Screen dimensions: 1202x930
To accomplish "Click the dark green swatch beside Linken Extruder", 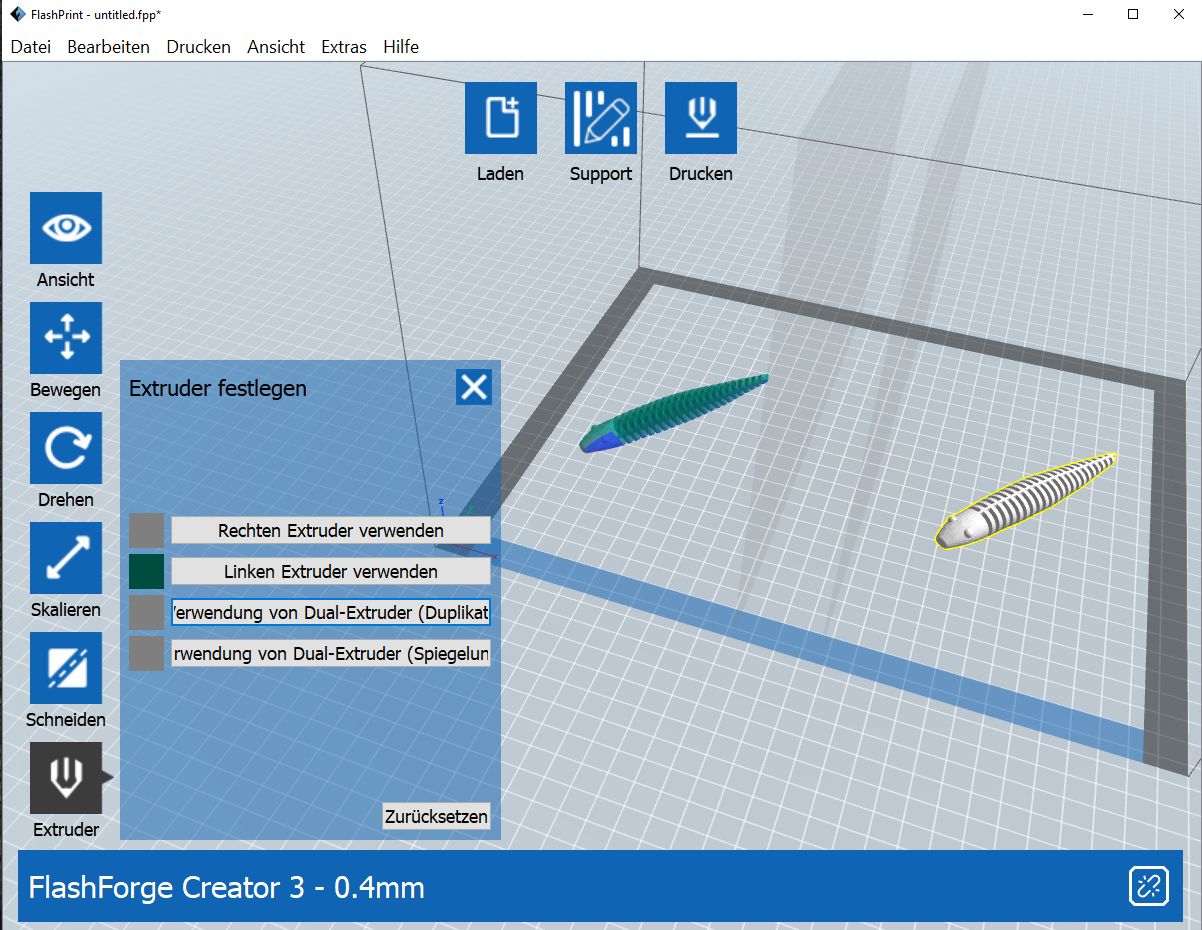I will tap(146, 572).
